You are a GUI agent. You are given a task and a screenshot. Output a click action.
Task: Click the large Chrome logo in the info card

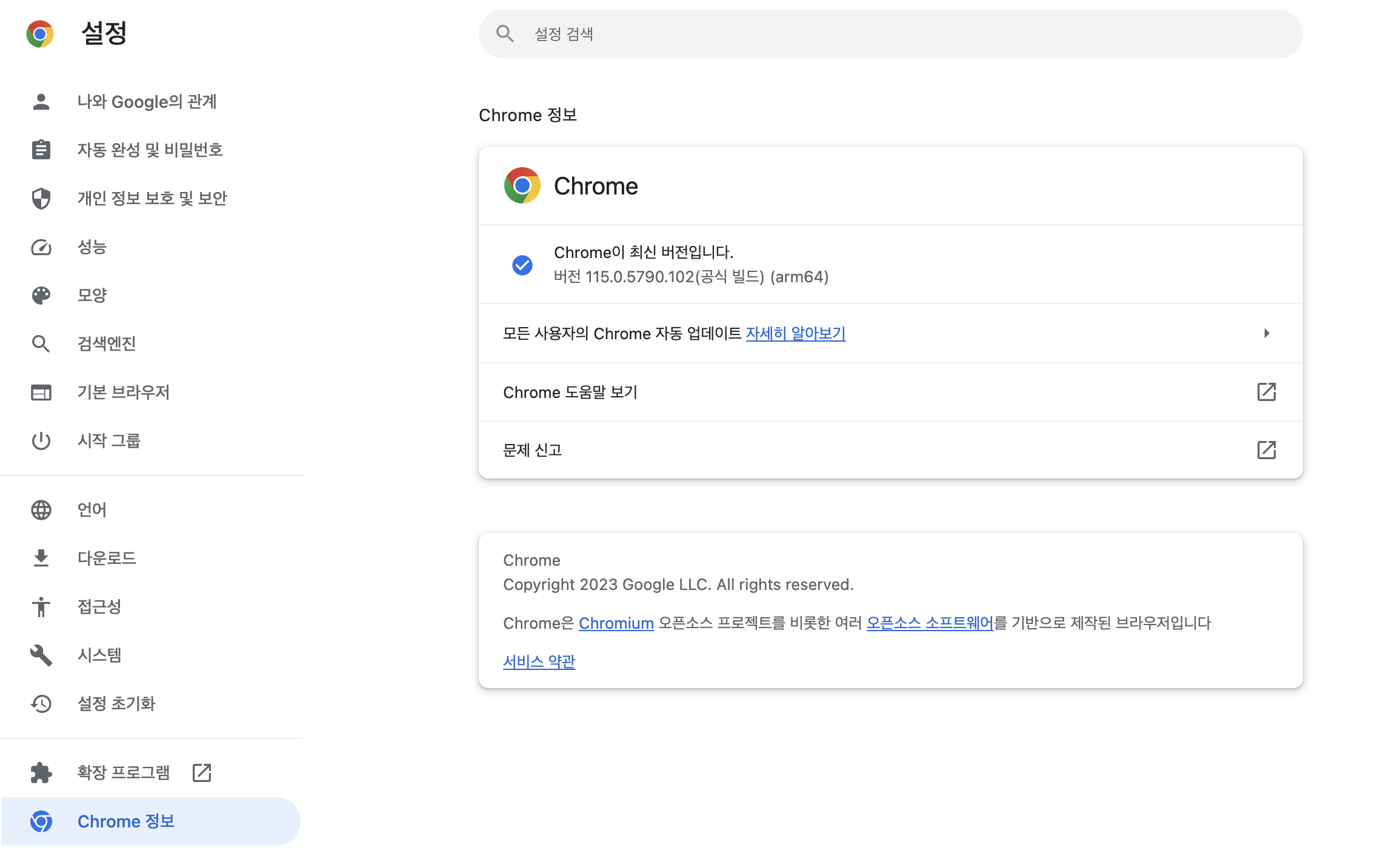click(x=522, y=185)
